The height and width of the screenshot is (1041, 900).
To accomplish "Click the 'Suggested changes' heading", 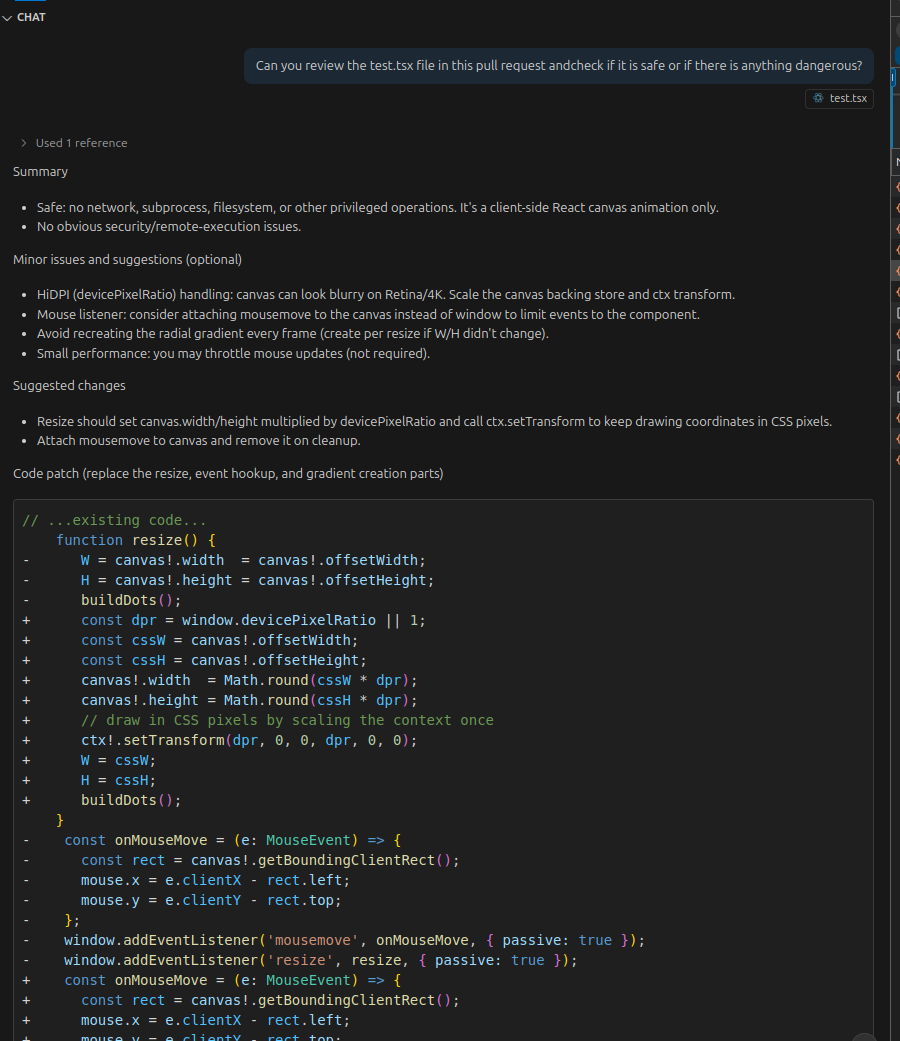I will coord(69,386).
